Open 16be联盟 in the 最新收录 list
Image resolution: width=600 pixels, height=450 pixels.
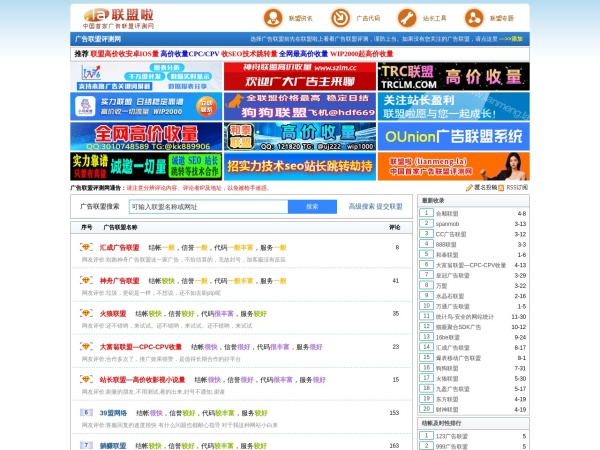pos(448,338)
